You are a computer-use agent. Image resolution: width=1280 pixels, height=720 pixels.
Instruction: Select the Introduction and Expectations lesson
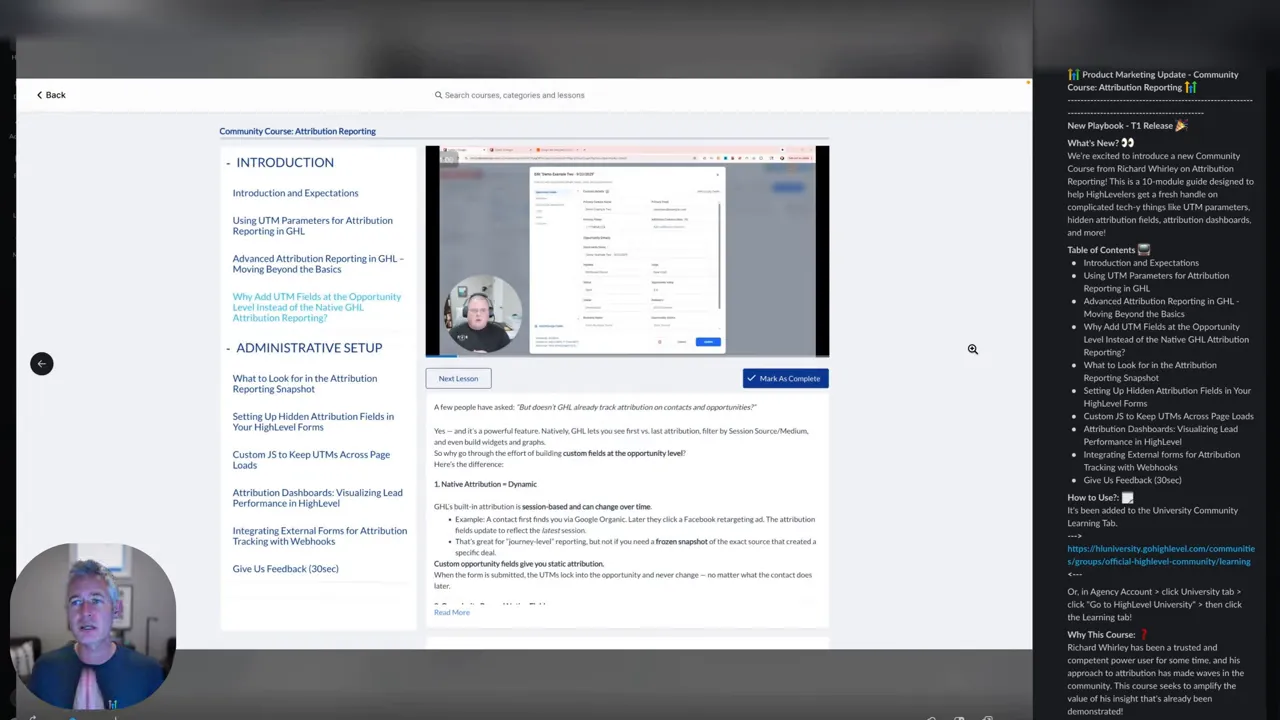pyautogui.click(x=295, y=192)
